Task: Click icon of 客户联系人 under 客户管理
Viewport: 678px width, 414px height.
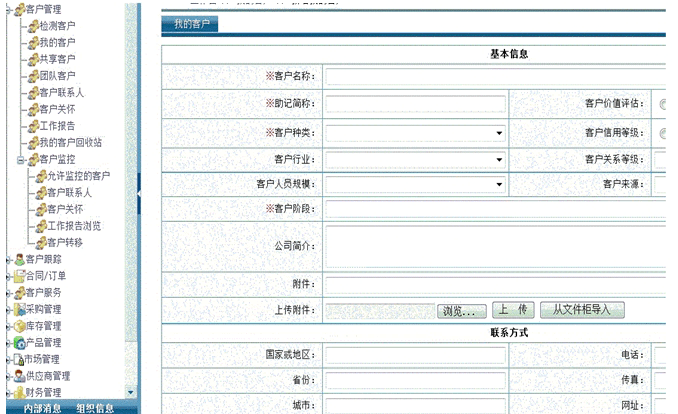Action: (x=33, y=93)
